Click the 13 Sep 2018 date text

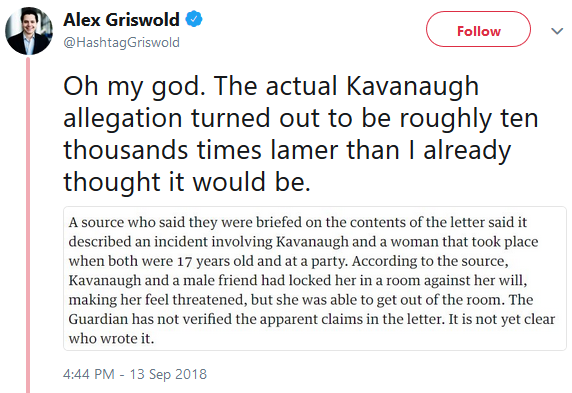(168, 374)
